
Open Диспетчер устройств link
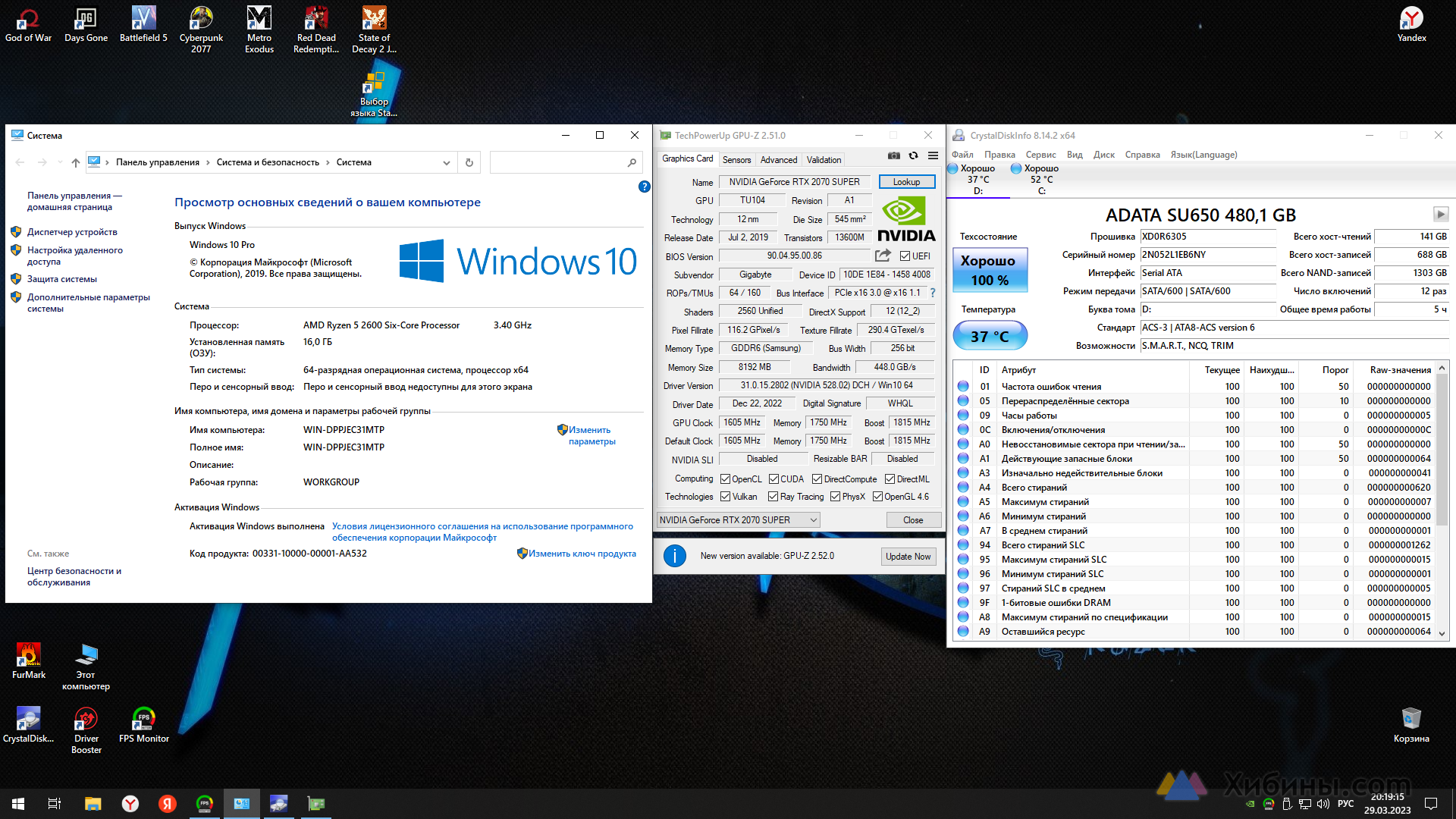(72, 232)
